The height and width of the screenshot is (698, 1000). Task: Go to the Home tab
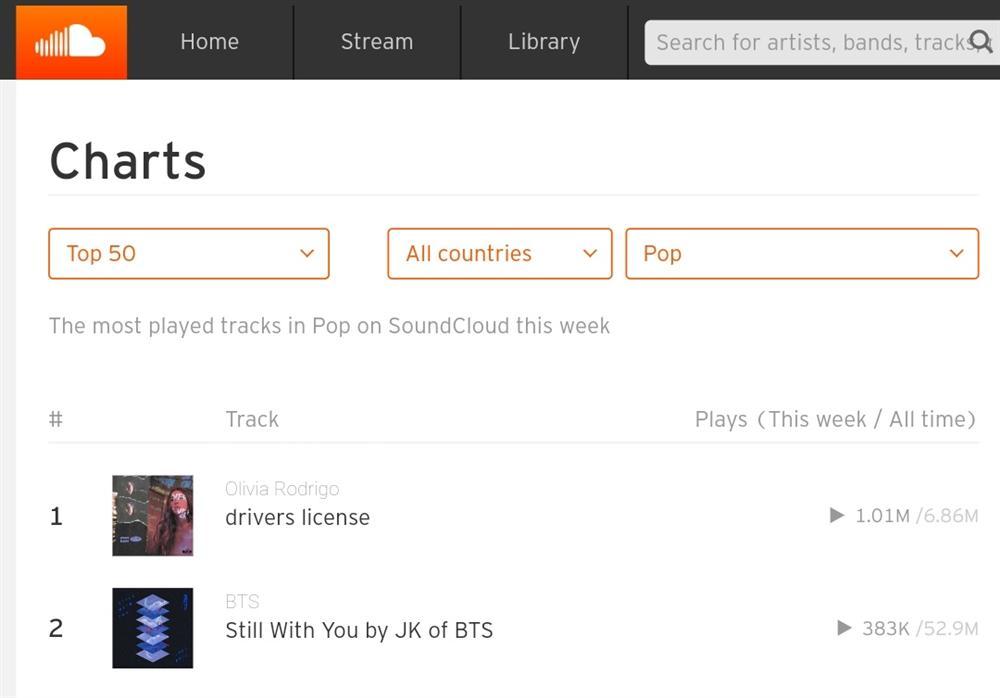[x=209, y=42]
